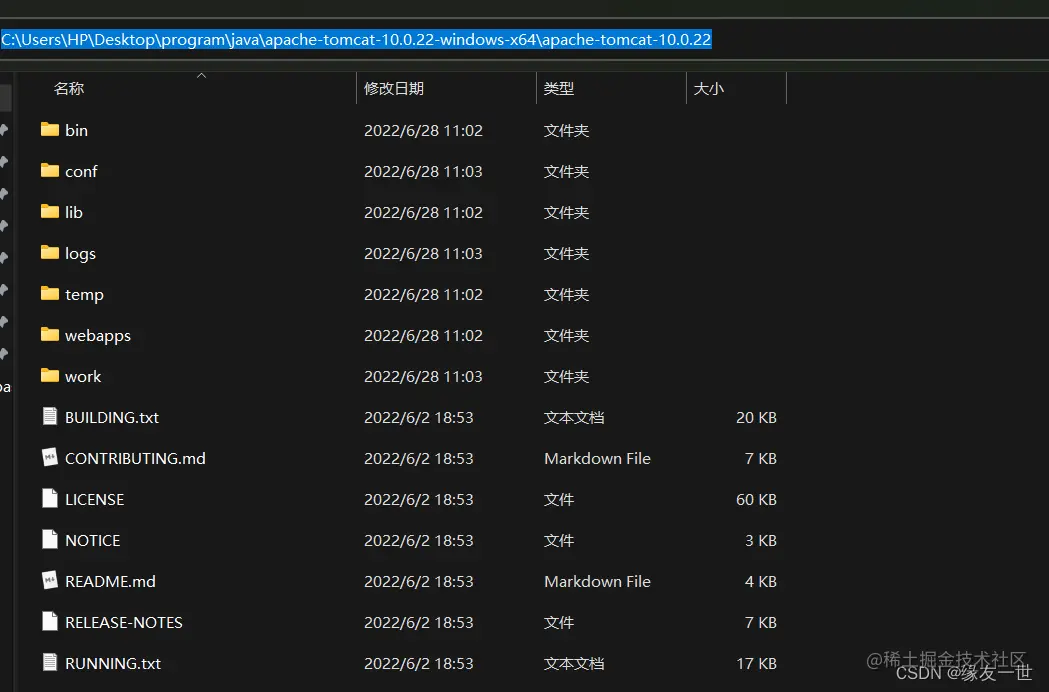This screenshot has width=1049, height=692.
Task: Toggle sort direction arrow above 名称
Action: 201,76
